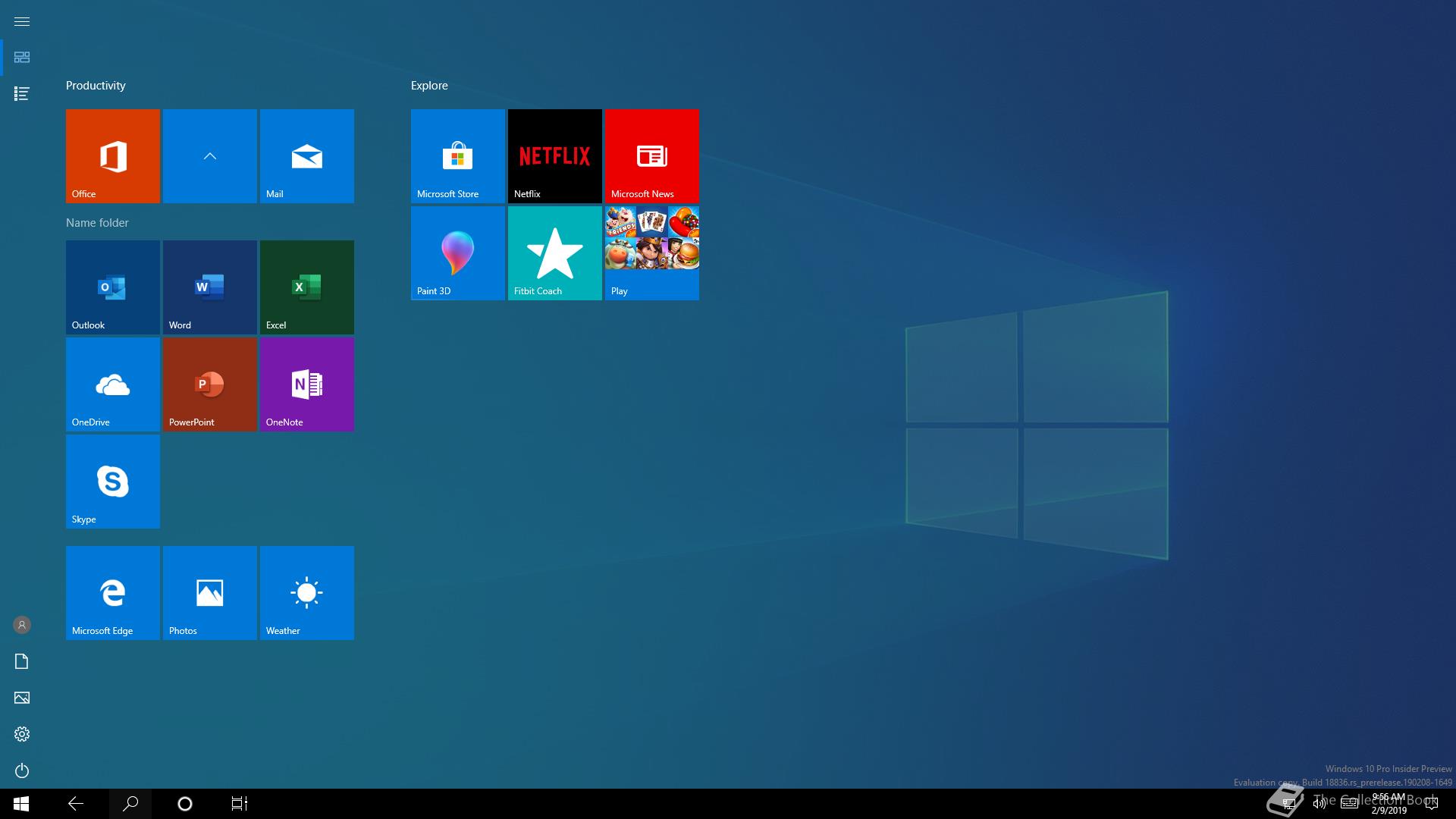
Task: Open the Mail tile
Action: pos(307,156)
